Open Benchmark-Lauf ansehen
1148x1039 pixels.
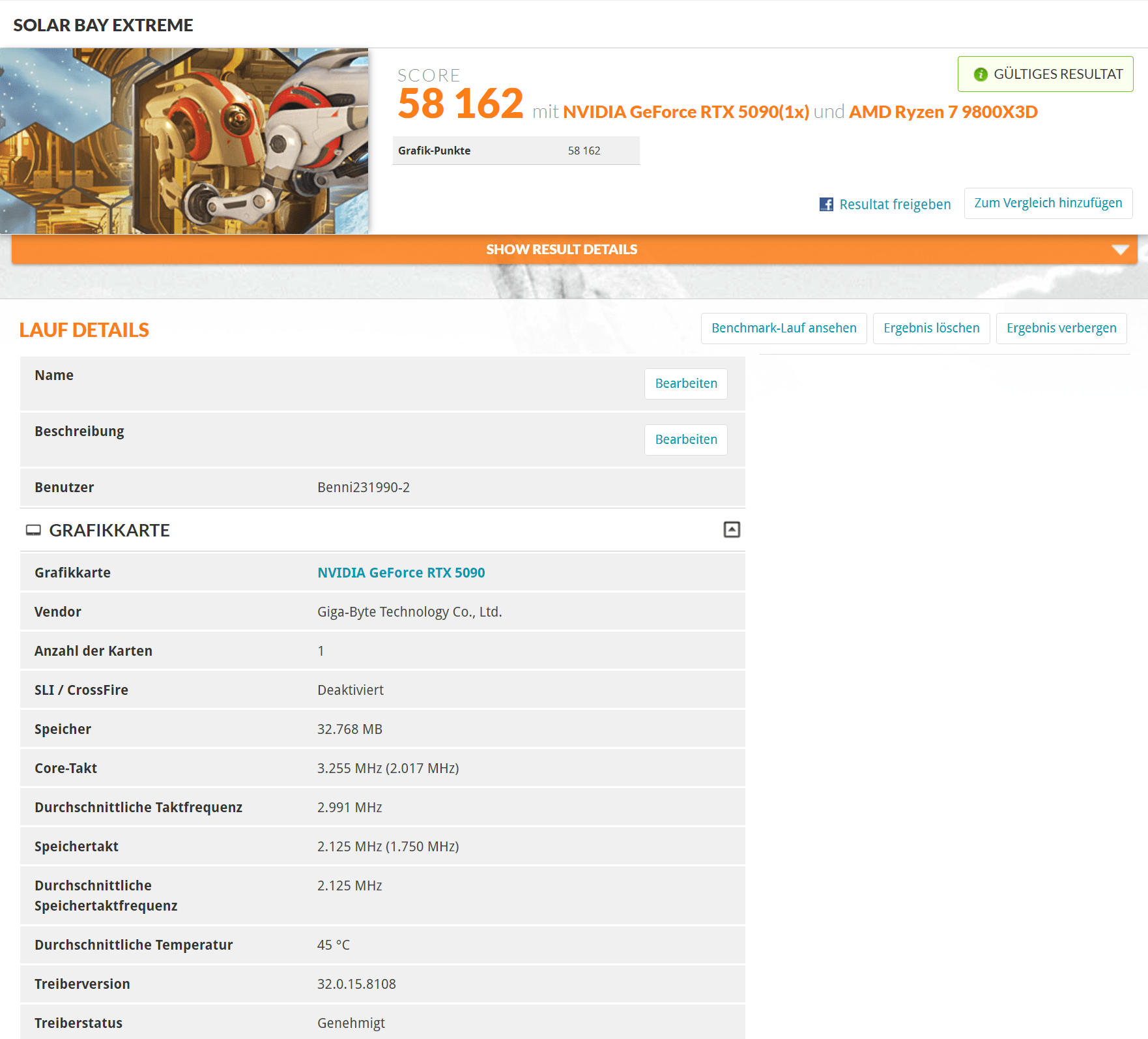click(x=784, y=329)
